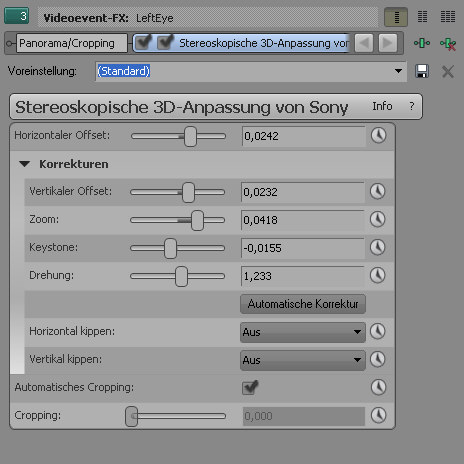Toggle the Automatisches Cropping checkbox
The image size is (464, 464).
[250, 387]
